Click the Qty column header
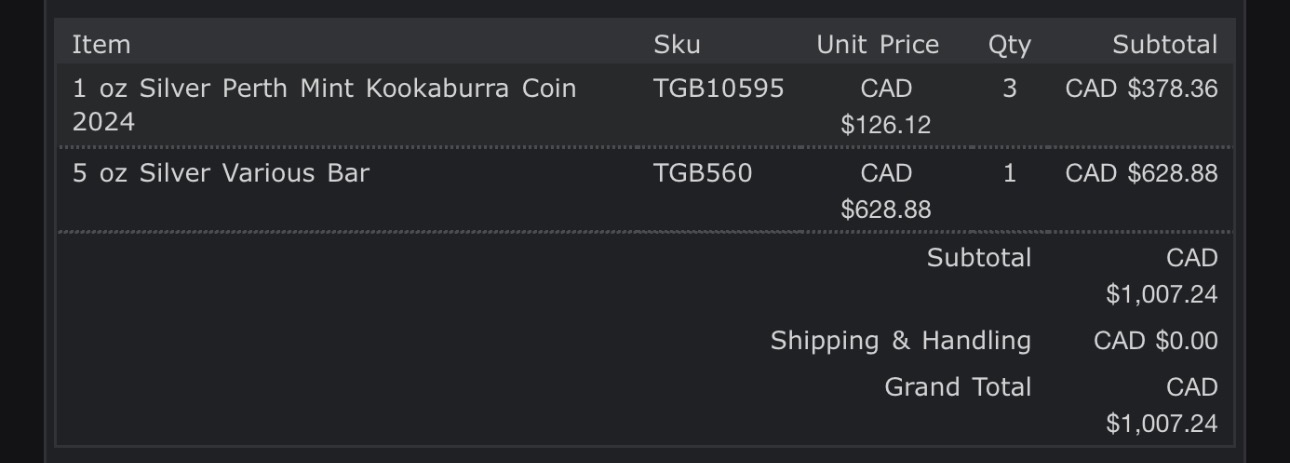Viewport: 1290px width, 463px height. 1008,45
